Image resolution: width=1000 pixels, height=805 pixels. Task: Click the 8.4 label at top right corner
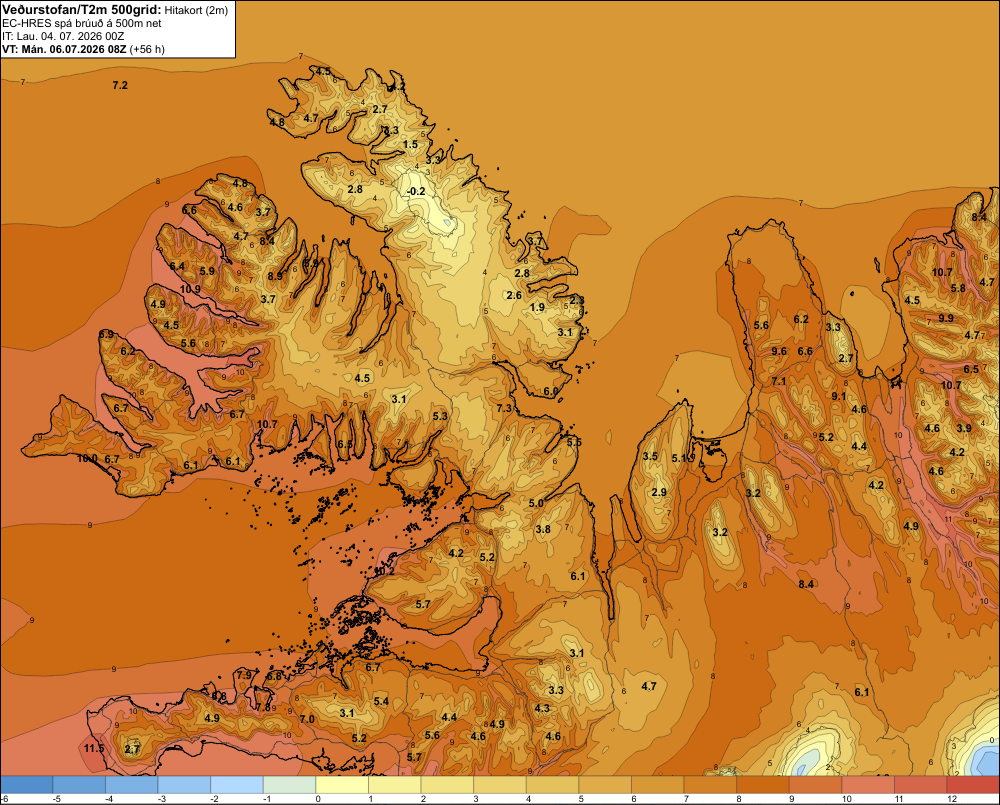[979, 218]
